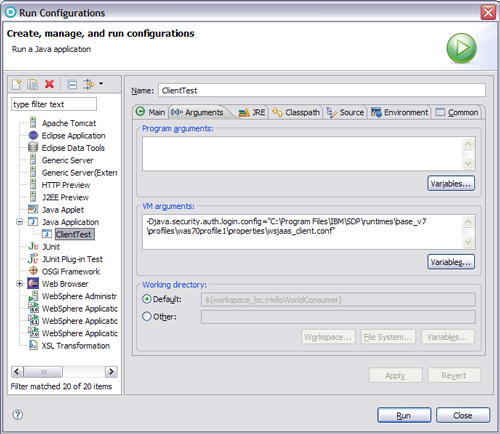
Task: Click the Run button
Action: point(404,415)
